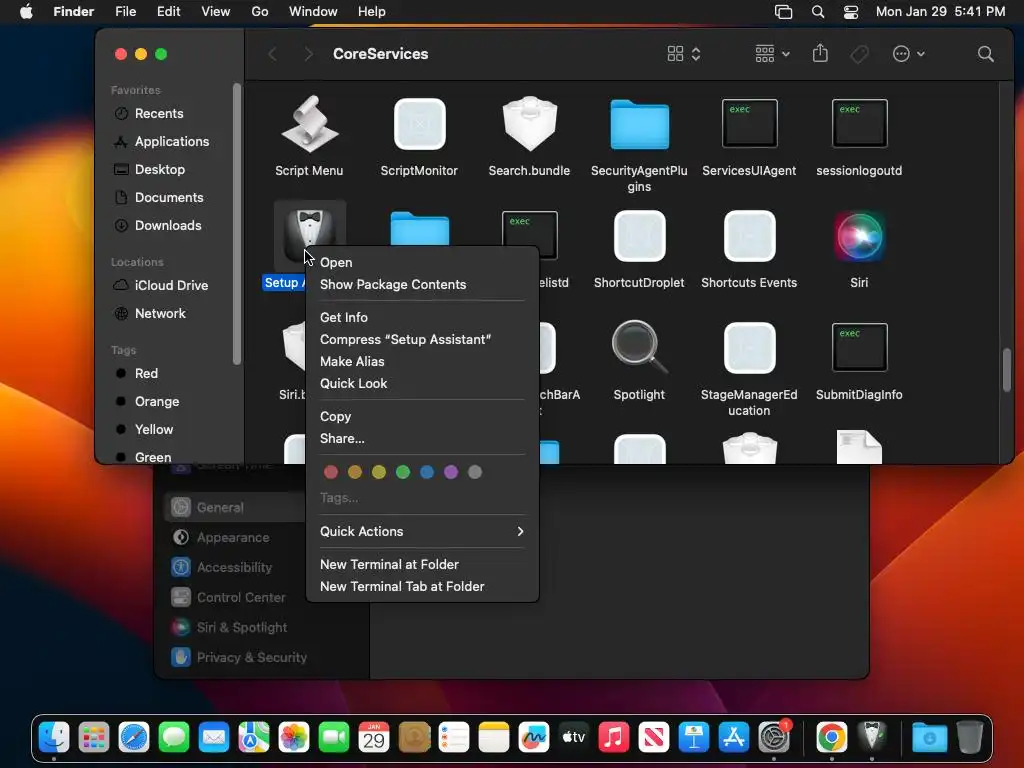Go forward in Finder history

pos(308,54)
